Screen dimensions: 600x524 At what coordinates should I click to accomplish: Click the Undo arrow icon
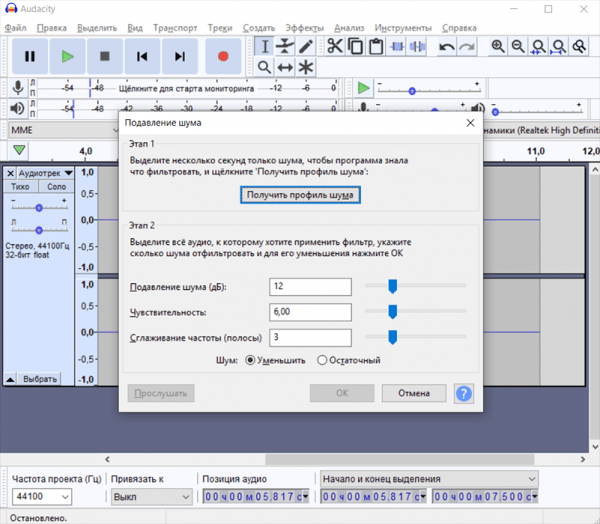click(x=447, y=47)
